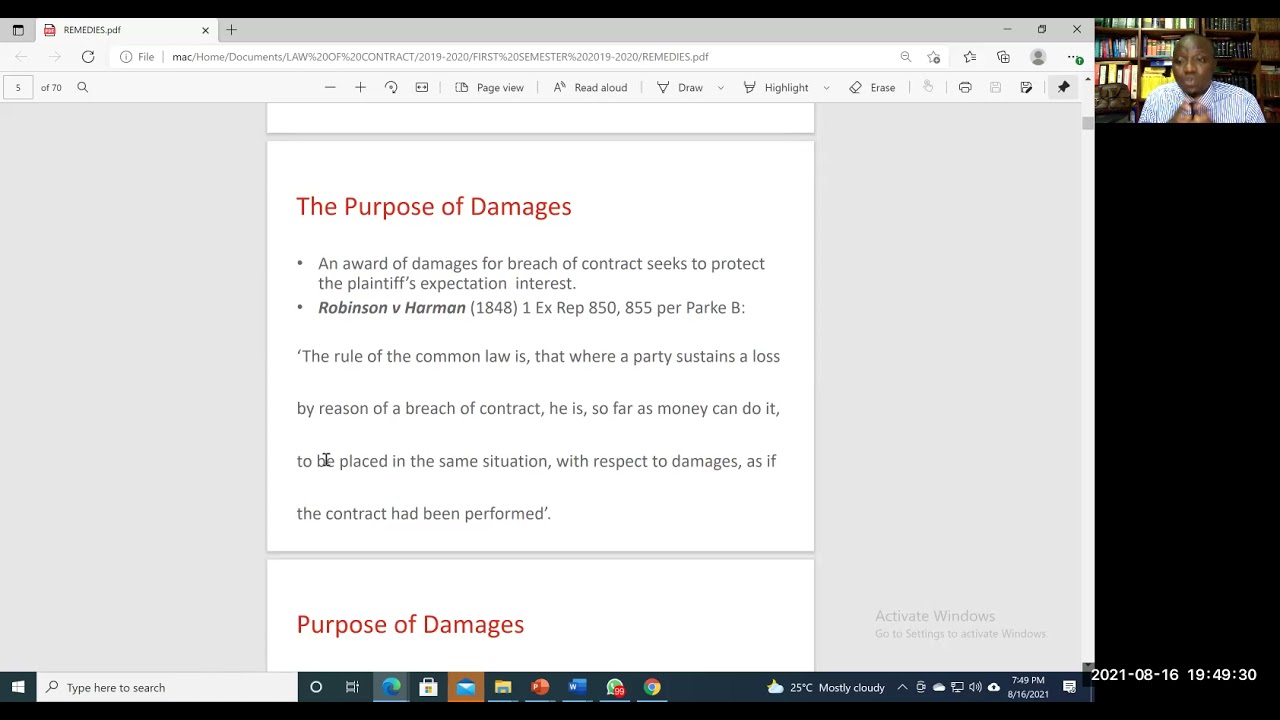Open volume control in system tray
Screen dimensions: 1280x720
(x=975, y=688)
